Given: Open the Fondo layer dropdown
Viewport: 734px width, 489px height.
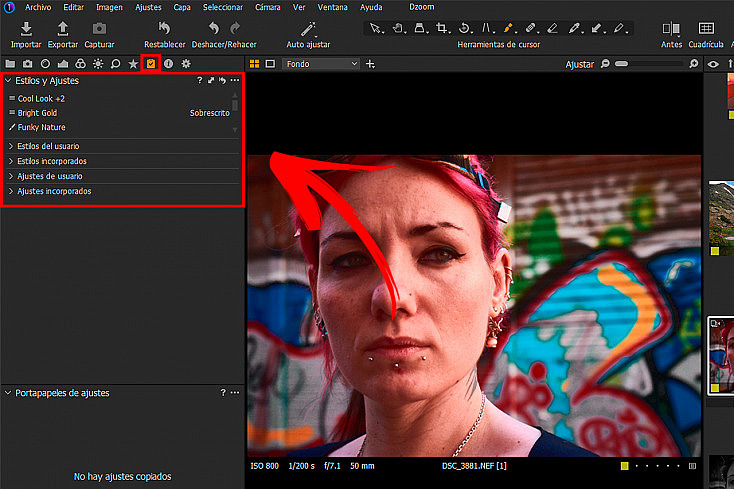Looking at the screenshot, I should [321, 64].
